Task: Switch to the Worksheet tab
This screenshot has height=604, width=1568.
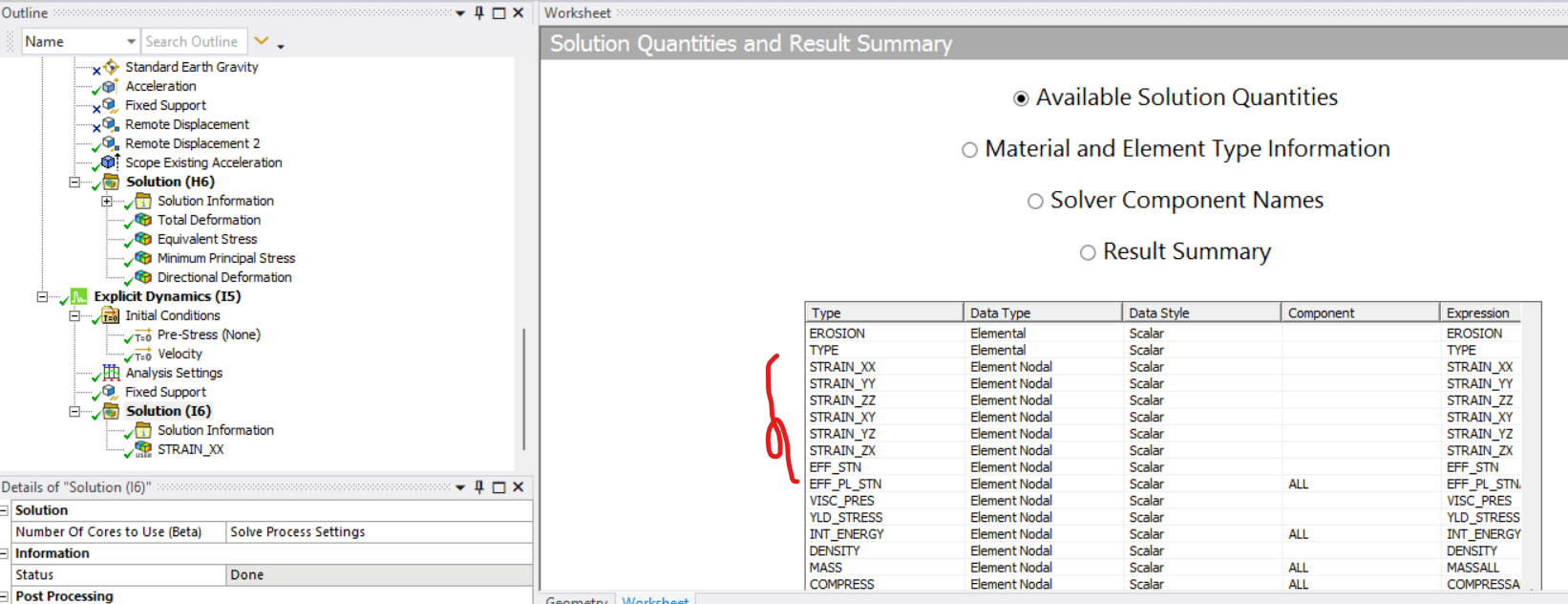Action: pos(655,599)
